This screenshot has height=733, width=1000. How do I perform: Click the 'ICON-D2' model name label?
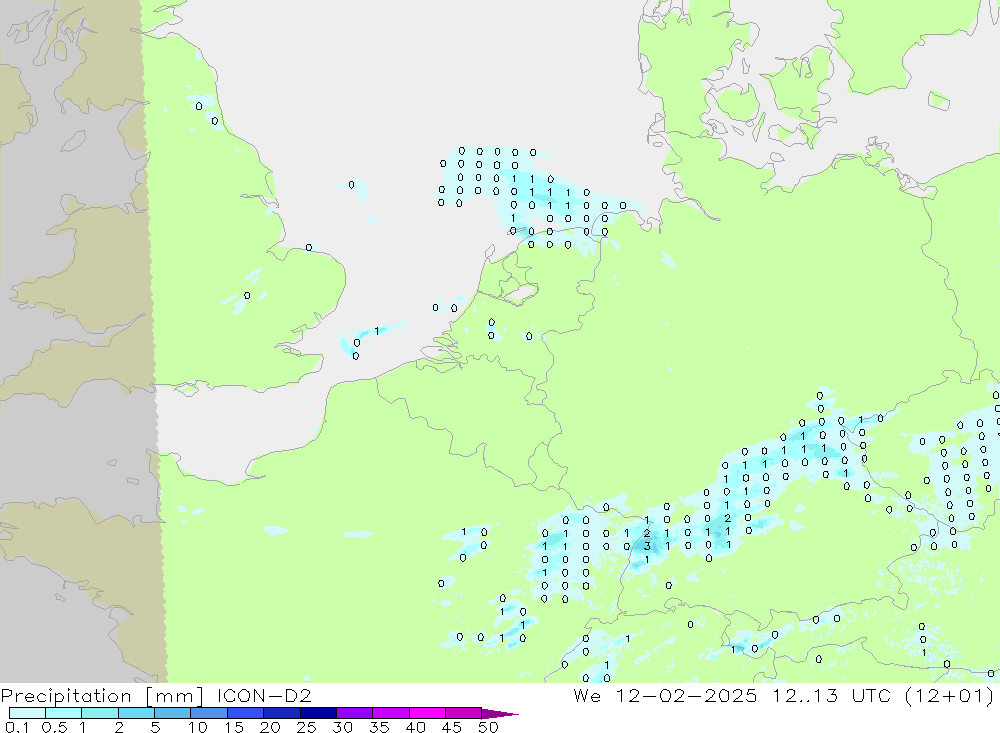[264, 695]
